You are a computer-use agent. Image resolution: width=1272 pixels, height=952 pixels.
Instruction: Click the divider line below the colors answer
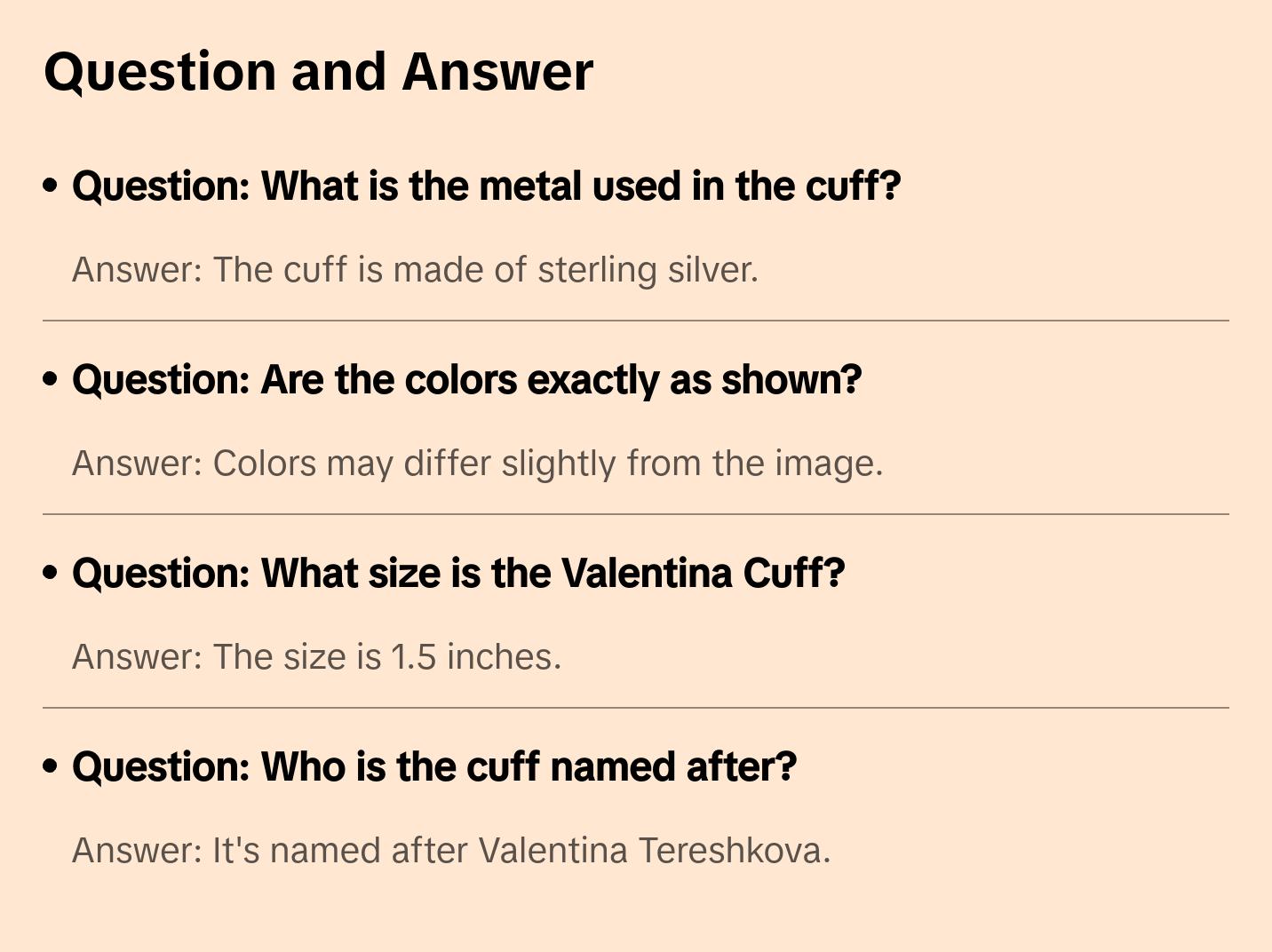pyautogui.click(x=635, y=514)
